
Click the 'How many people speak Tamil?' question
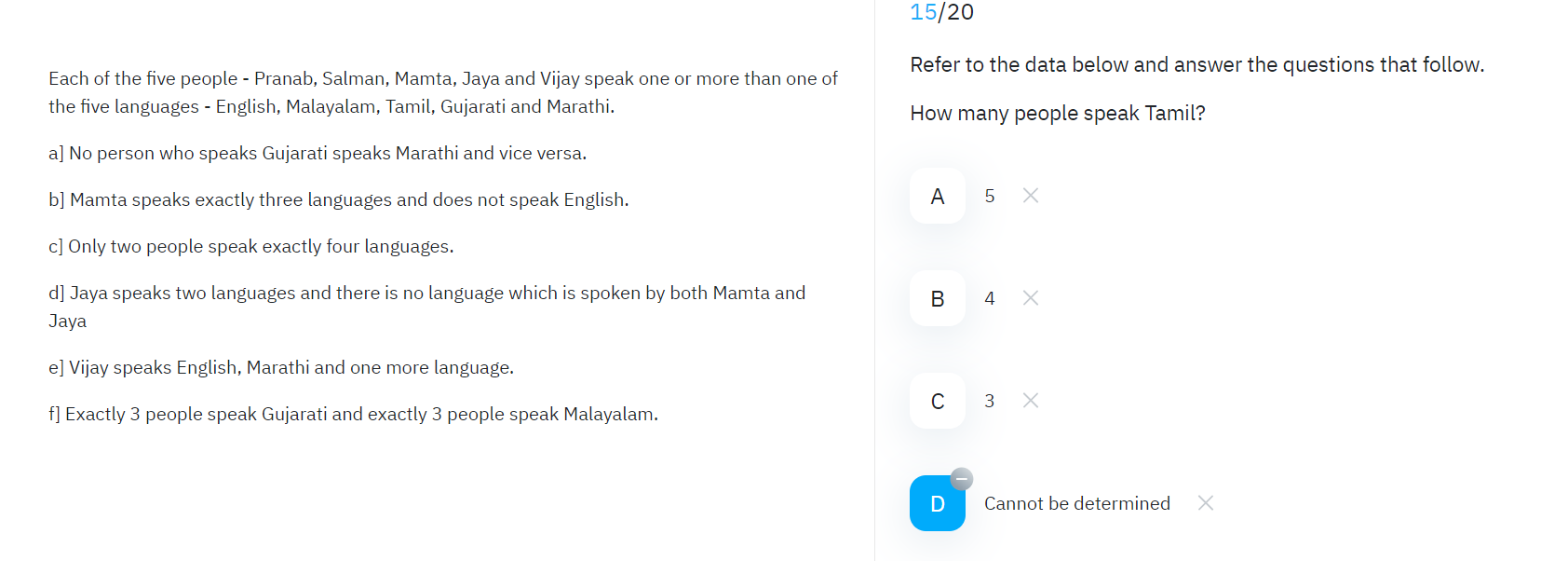pyautogui.click(x=1058, y=114)
